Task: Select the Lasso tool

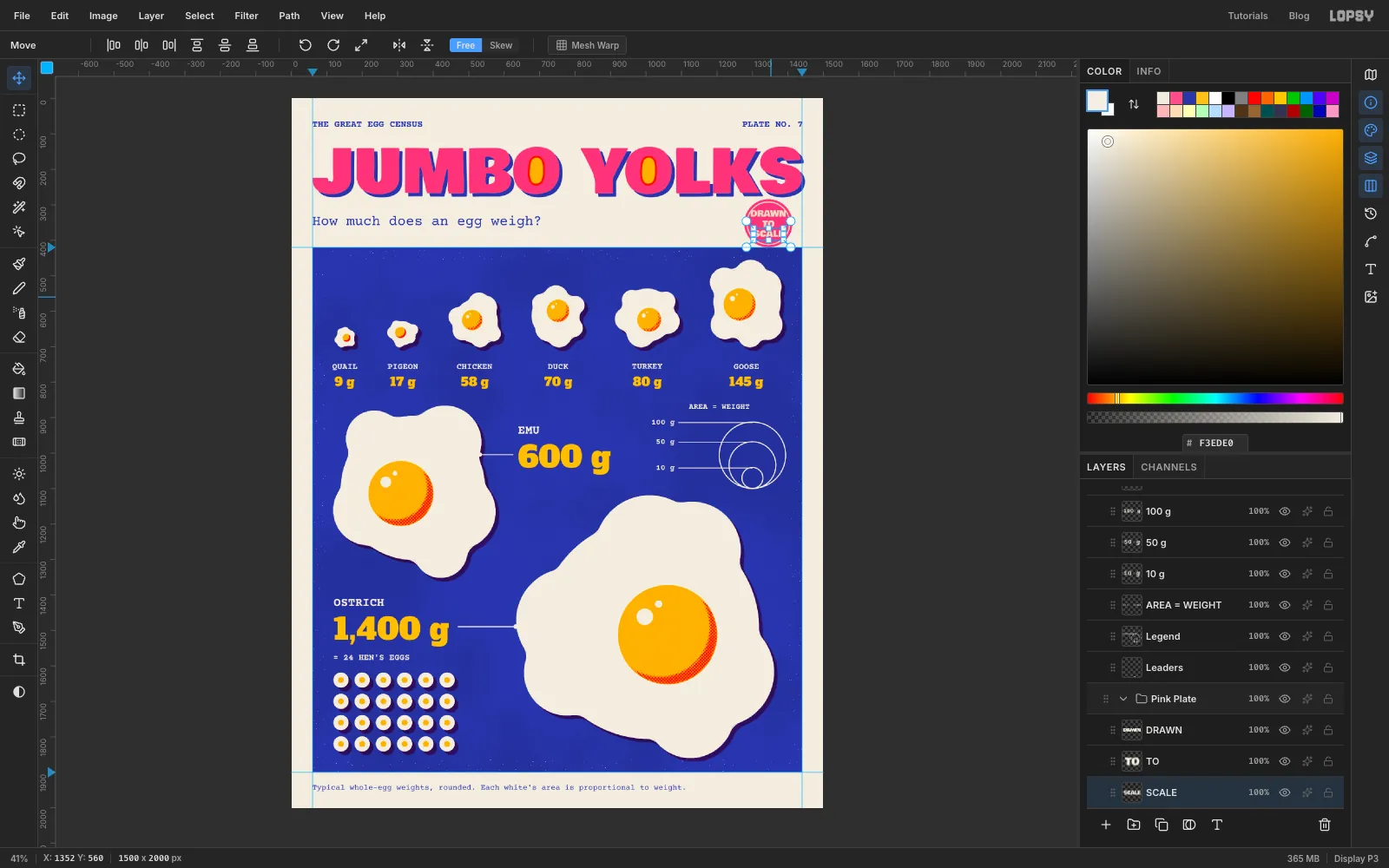Action: pos(19,159)
